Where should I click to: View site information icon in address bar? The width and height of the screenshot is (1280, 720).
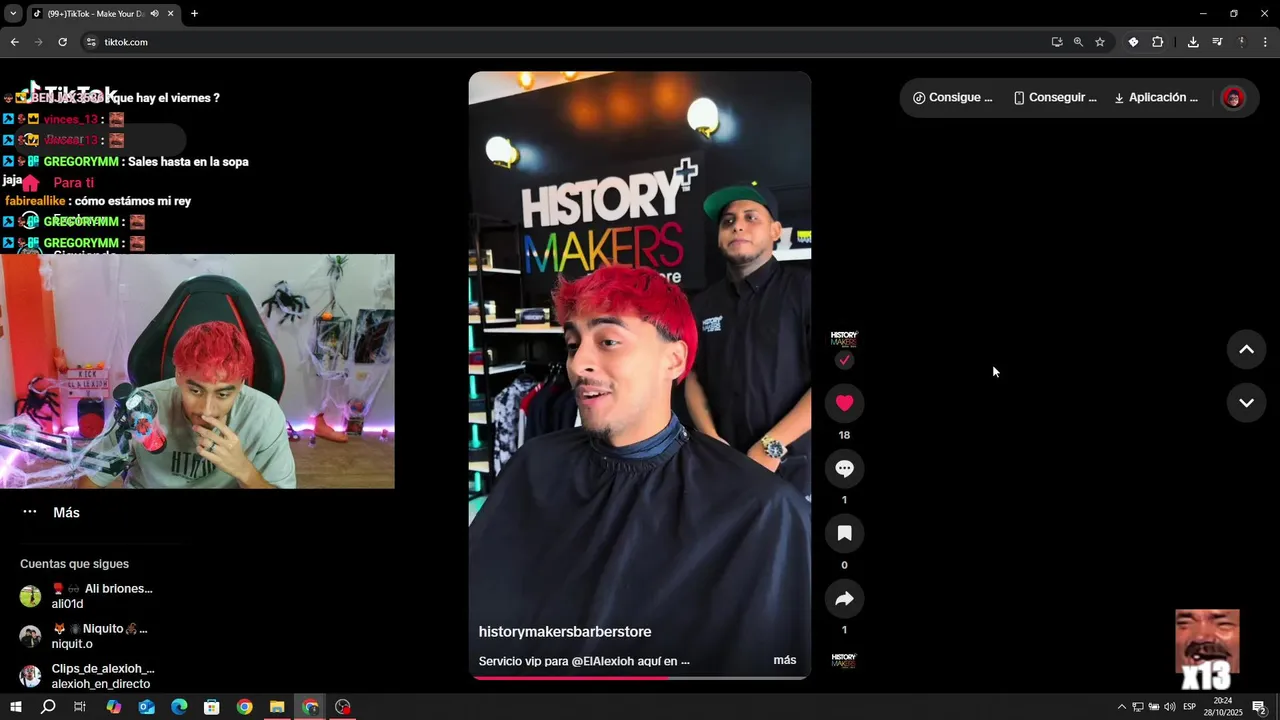(91, 42)
